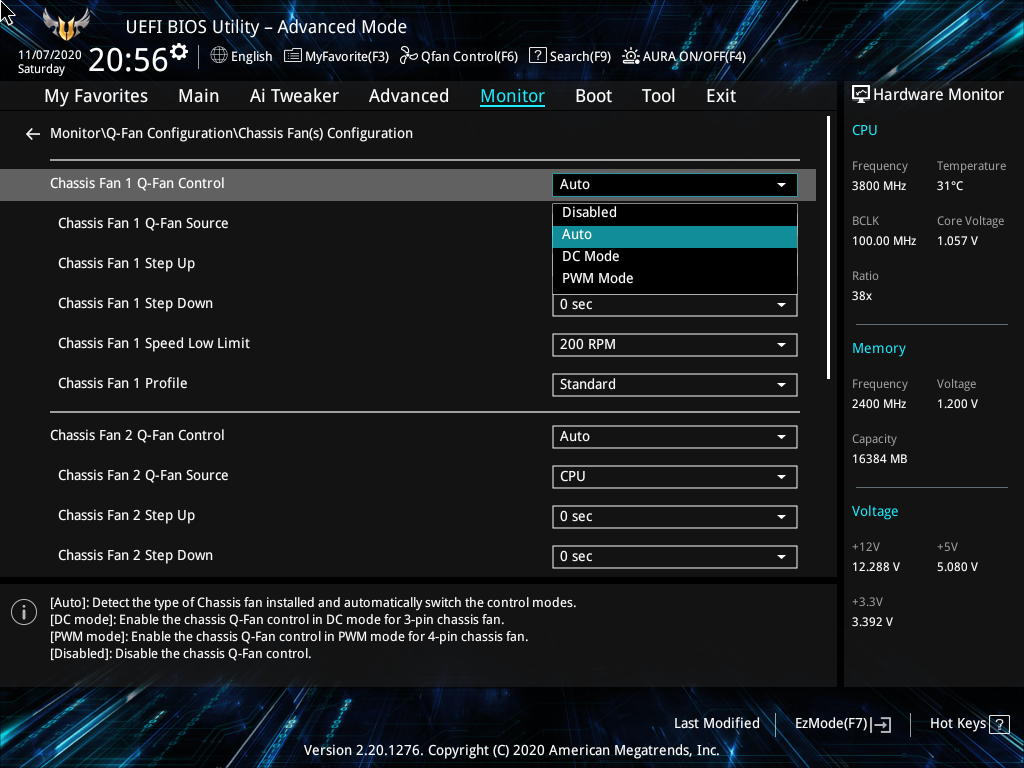Click memory capacity value 16384 MB
Viewport: 1024px width, 768px height.
880,459
